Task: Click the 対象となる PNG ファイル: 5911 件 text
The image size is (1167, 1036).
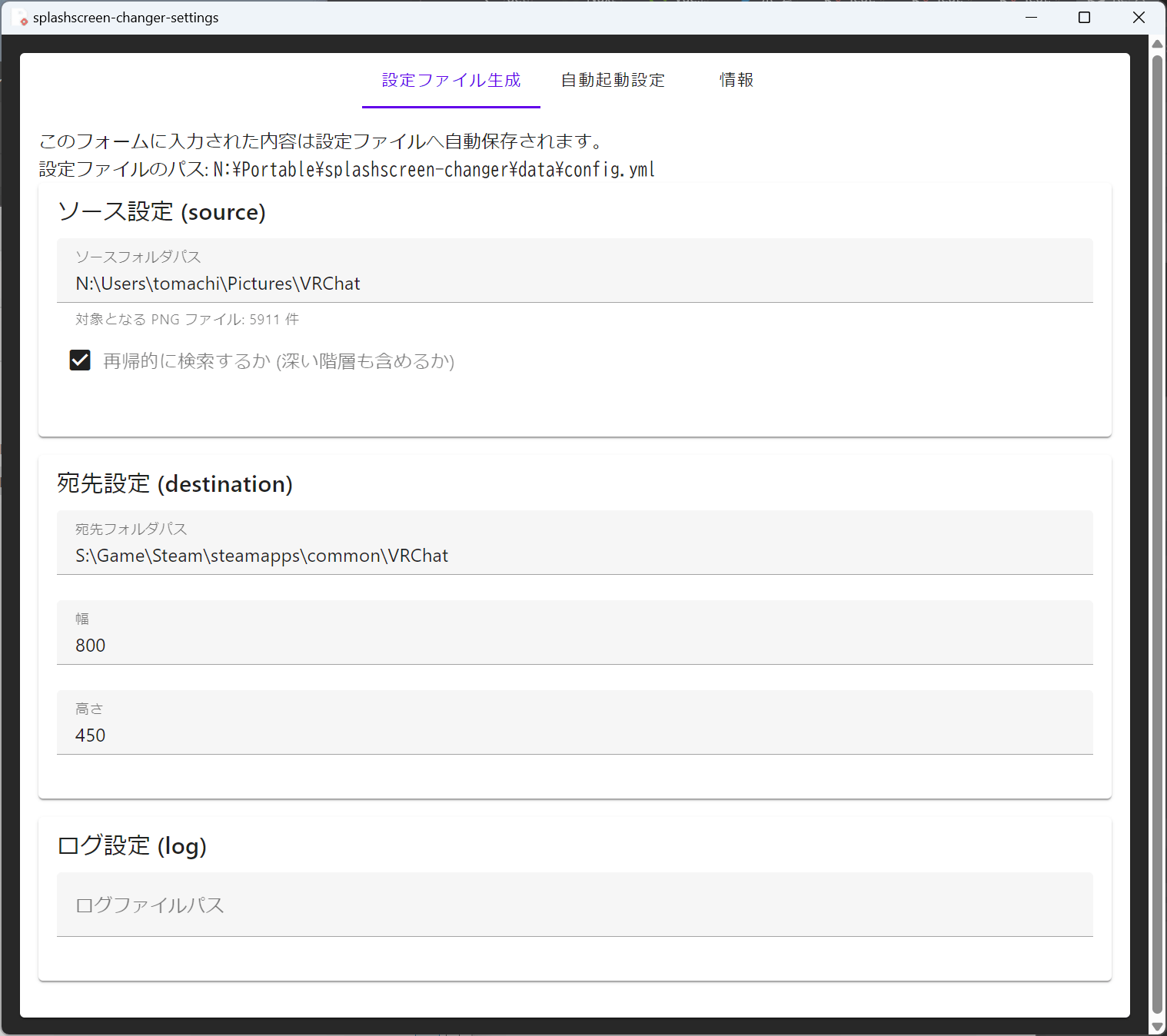Action: pyautogui.click(x=187, y=320)
